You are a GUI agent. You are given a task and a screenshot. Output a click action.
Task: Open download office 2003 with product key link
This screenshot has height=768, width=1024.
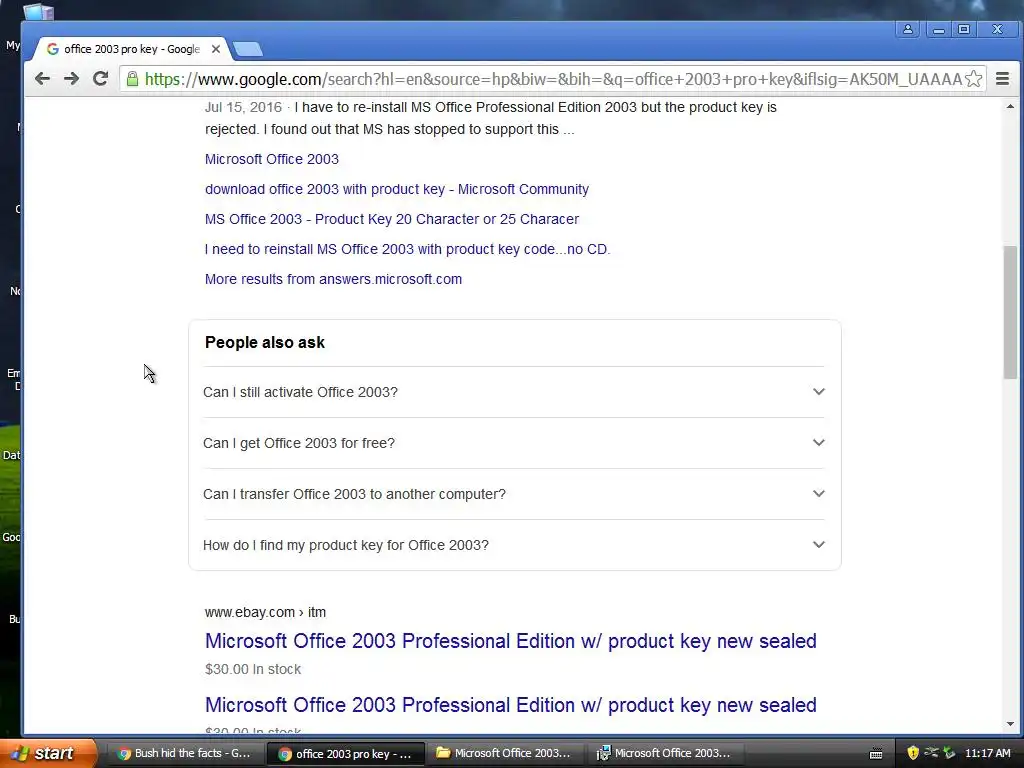397,189
